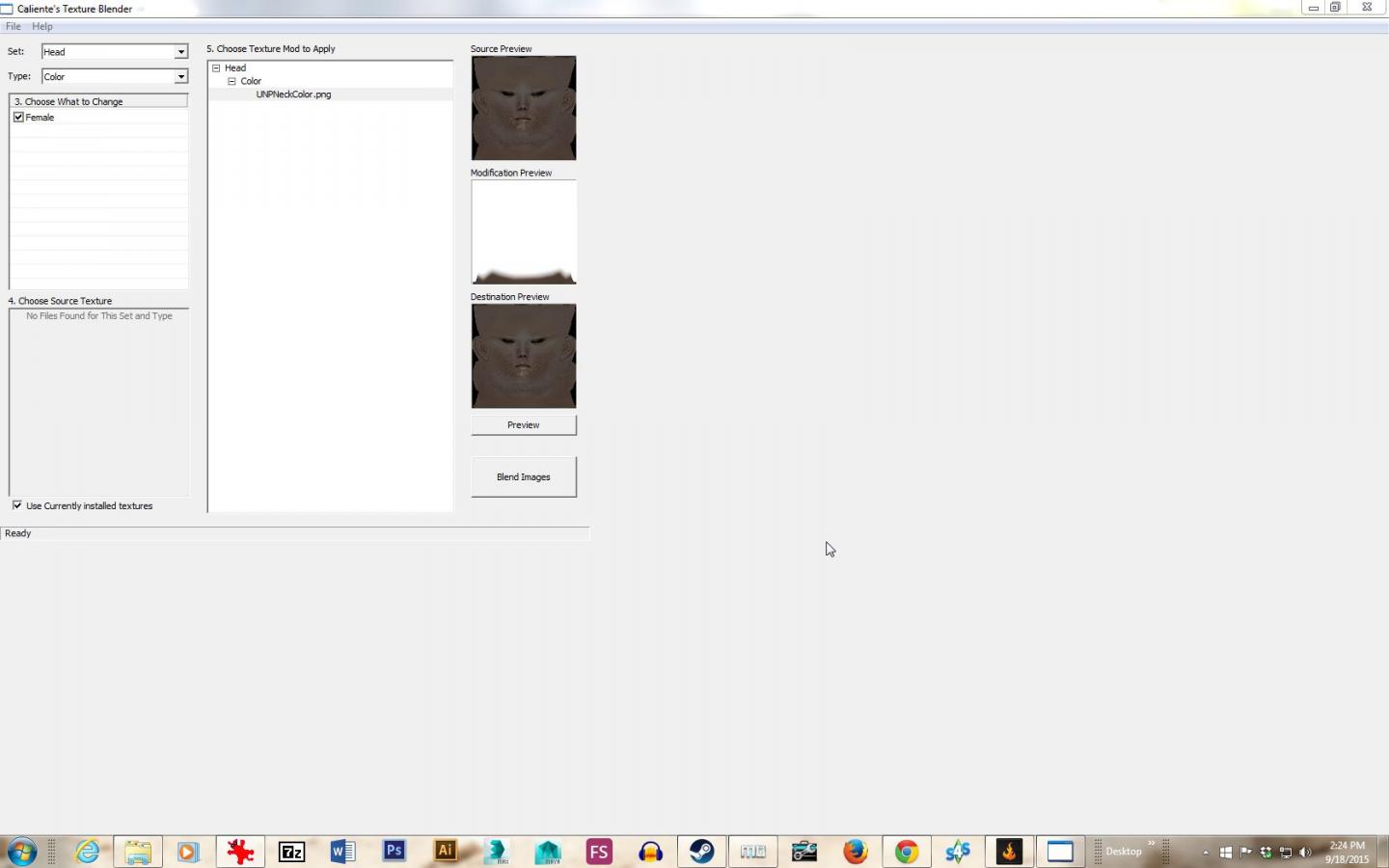The height and width of the screenshot is (868, 1389).
Task: Open the Help menu
Action: pos(42,26)
